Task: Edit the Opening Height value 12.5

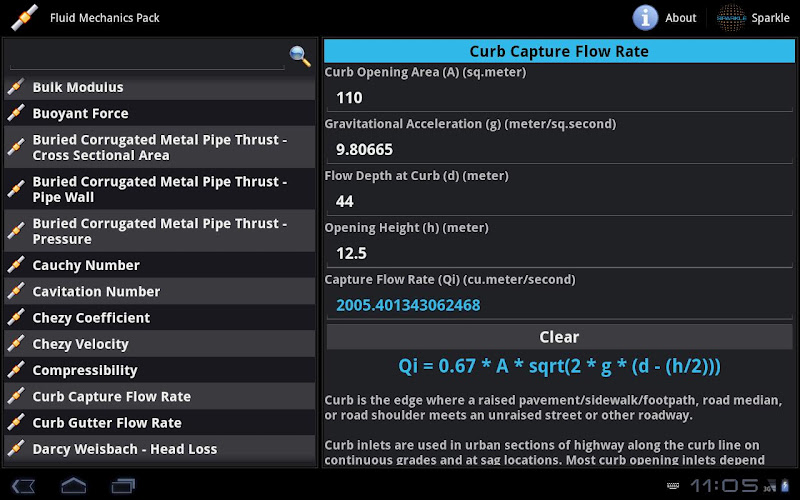Action: (557, 254)
